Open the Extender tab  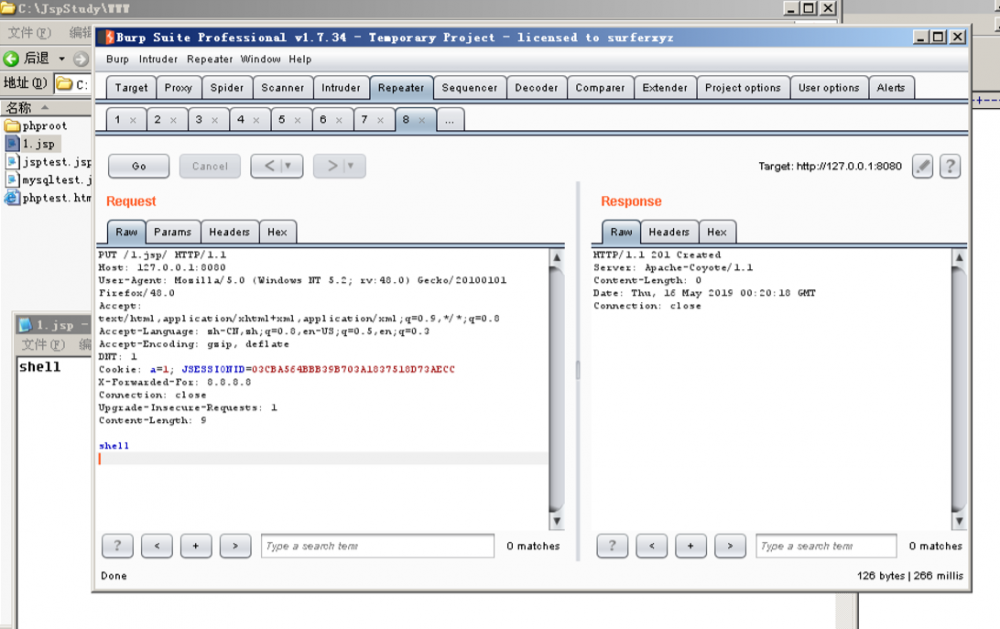tap(665, 88)
